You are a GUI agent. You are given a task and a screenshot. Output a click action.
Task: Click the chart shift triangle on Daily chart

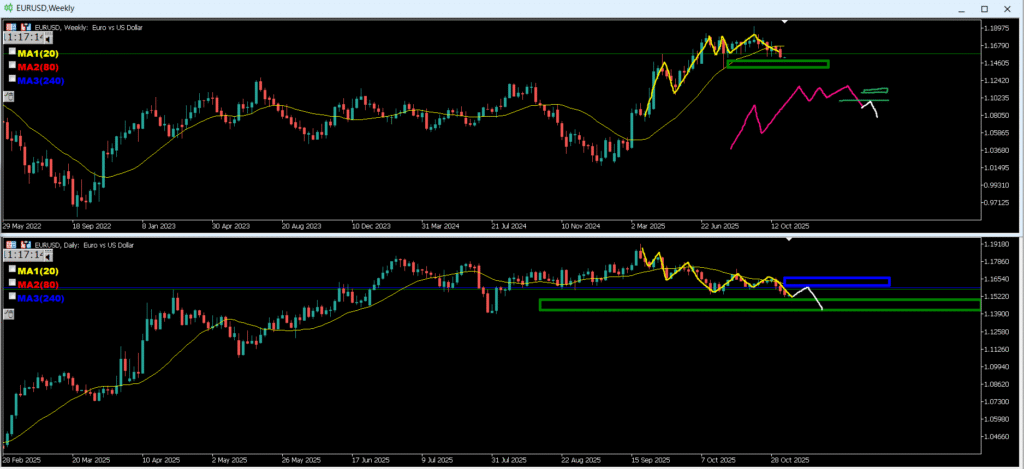(788, 239)
